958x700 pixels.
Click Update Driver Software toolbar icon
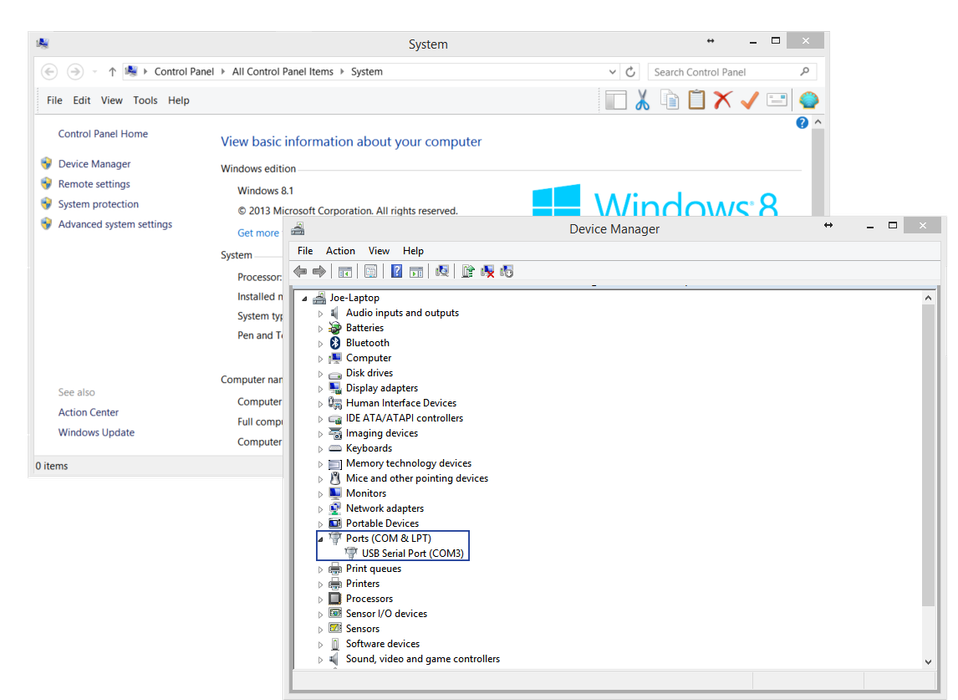pos(468,271)
